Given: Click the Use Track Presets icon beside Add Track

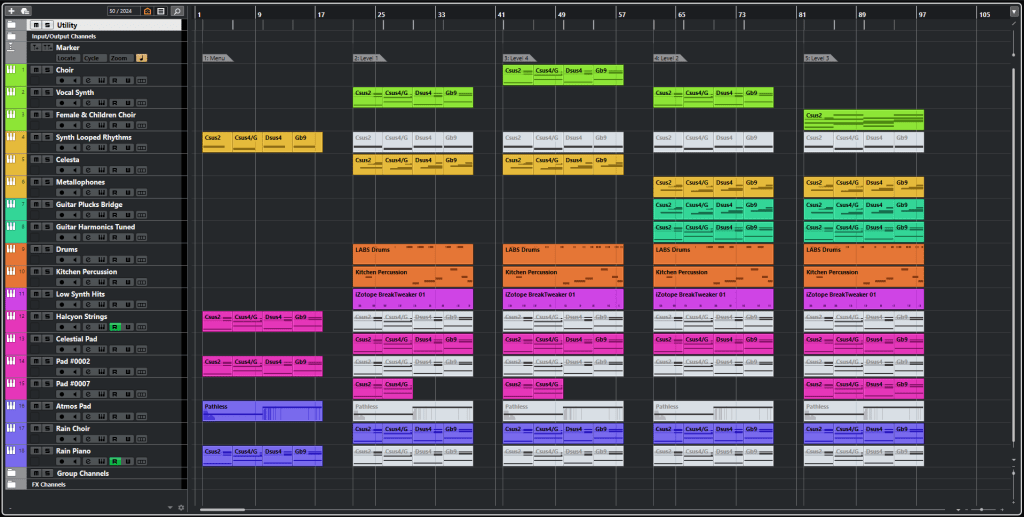Looking at the screenshot, I should (x=25, y=10).
